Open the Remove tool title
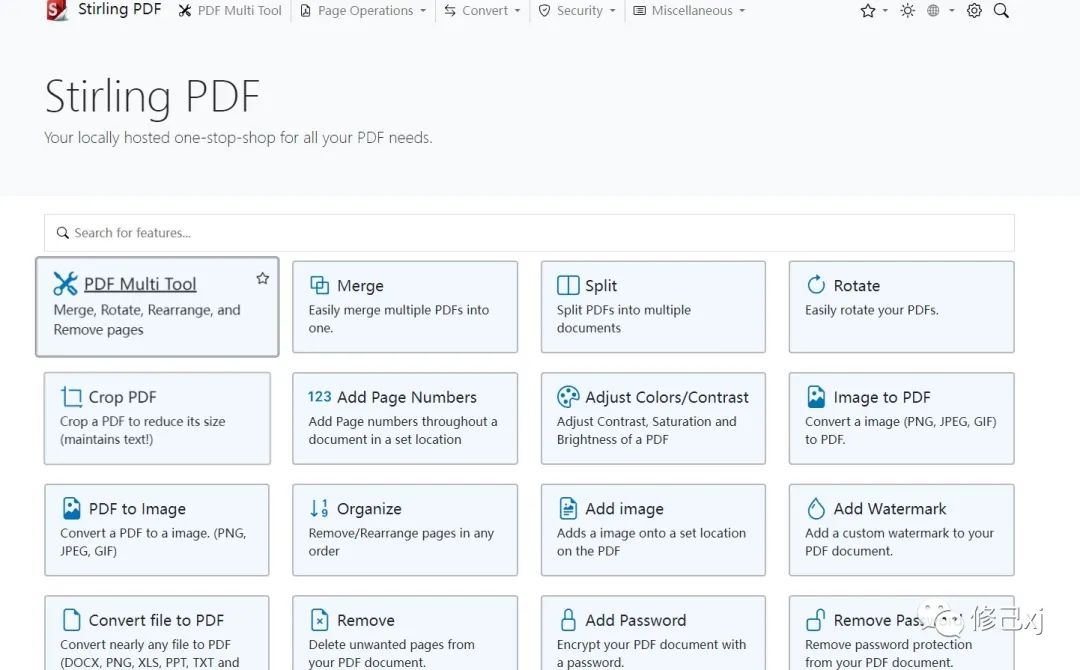1080x670 pixels. click(x=366, y=620)
